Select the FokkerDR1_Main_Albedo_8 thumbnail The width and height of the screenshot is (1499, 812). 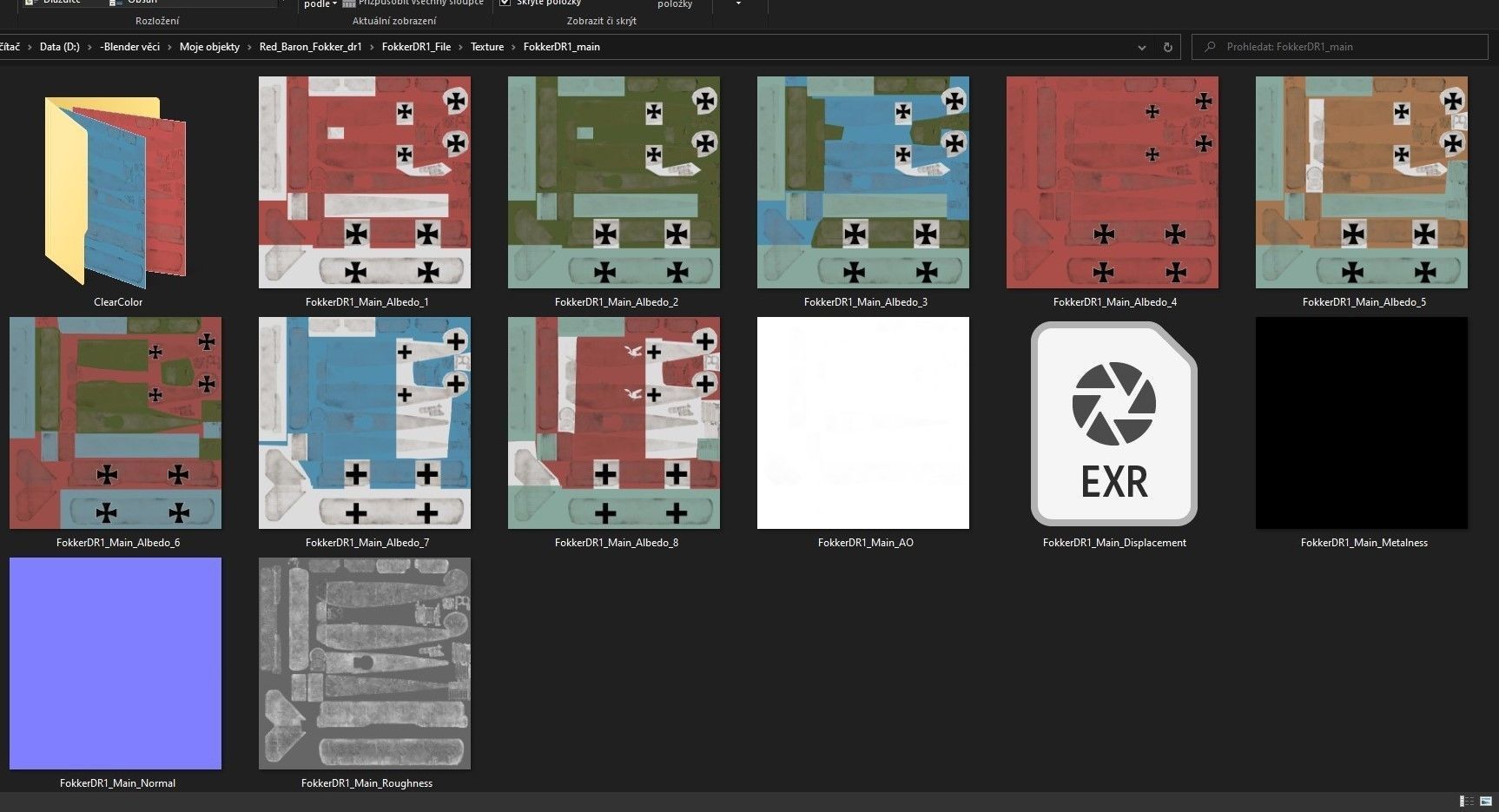click(x=614, y=423)
